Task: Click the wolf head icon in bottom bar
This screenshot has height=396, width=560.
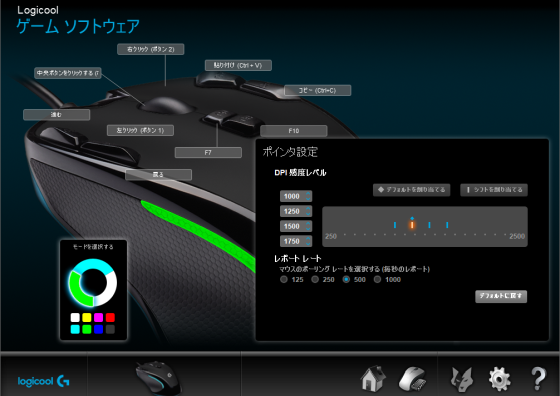Action: [461, 379]
